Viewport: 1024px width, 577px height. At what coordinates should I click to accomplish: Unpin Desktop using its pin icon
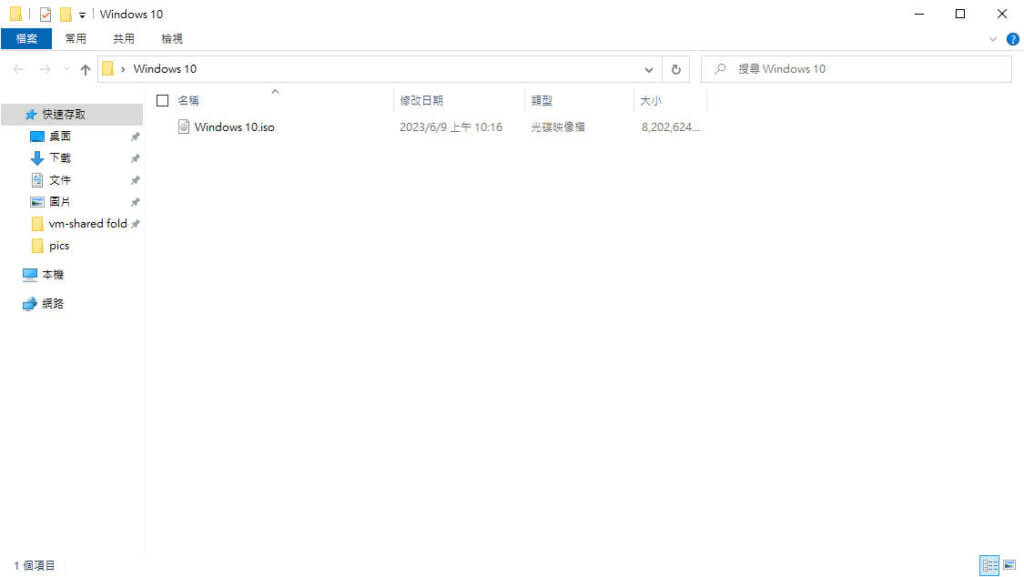coord(135,136)
